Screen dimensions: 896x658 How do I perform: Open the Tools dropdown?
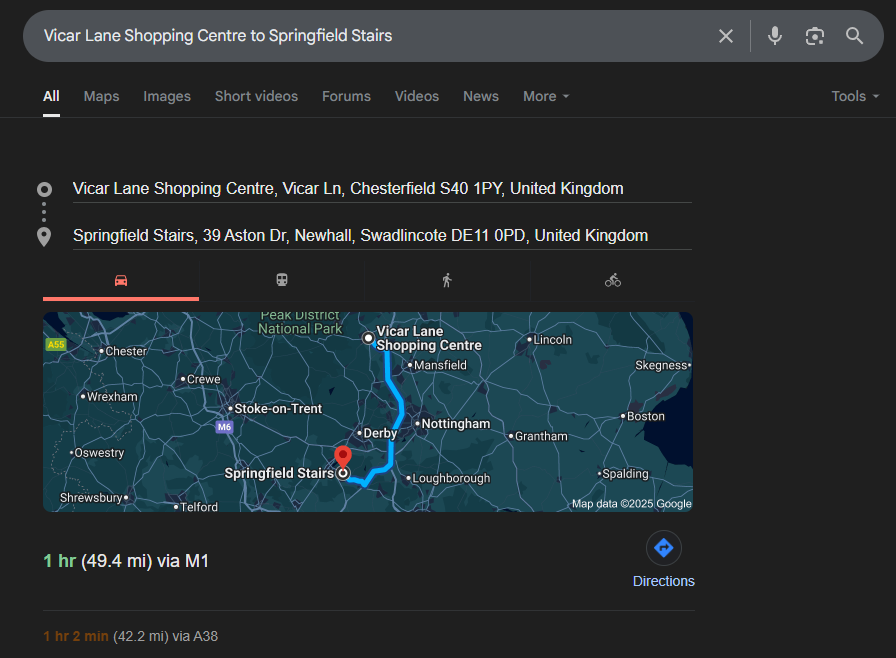point(855,96)
